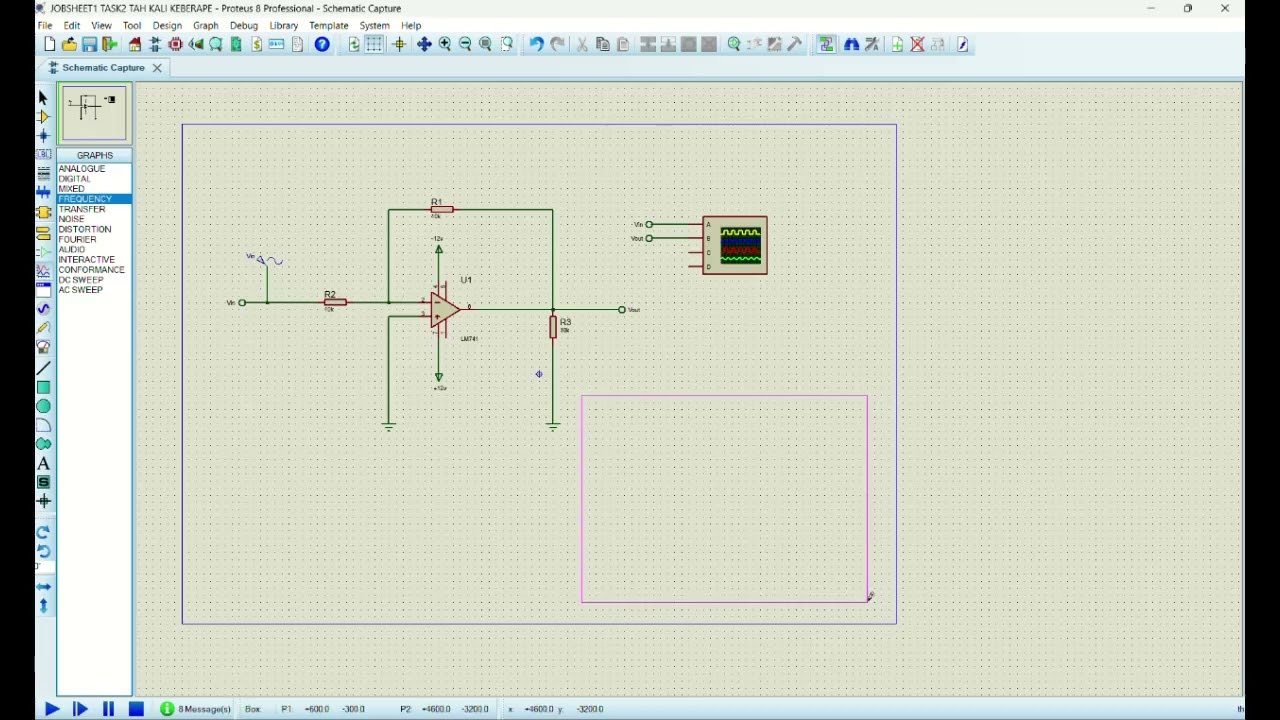Select AUDIO graph type
1280x720 pixels.
point(71,249)
